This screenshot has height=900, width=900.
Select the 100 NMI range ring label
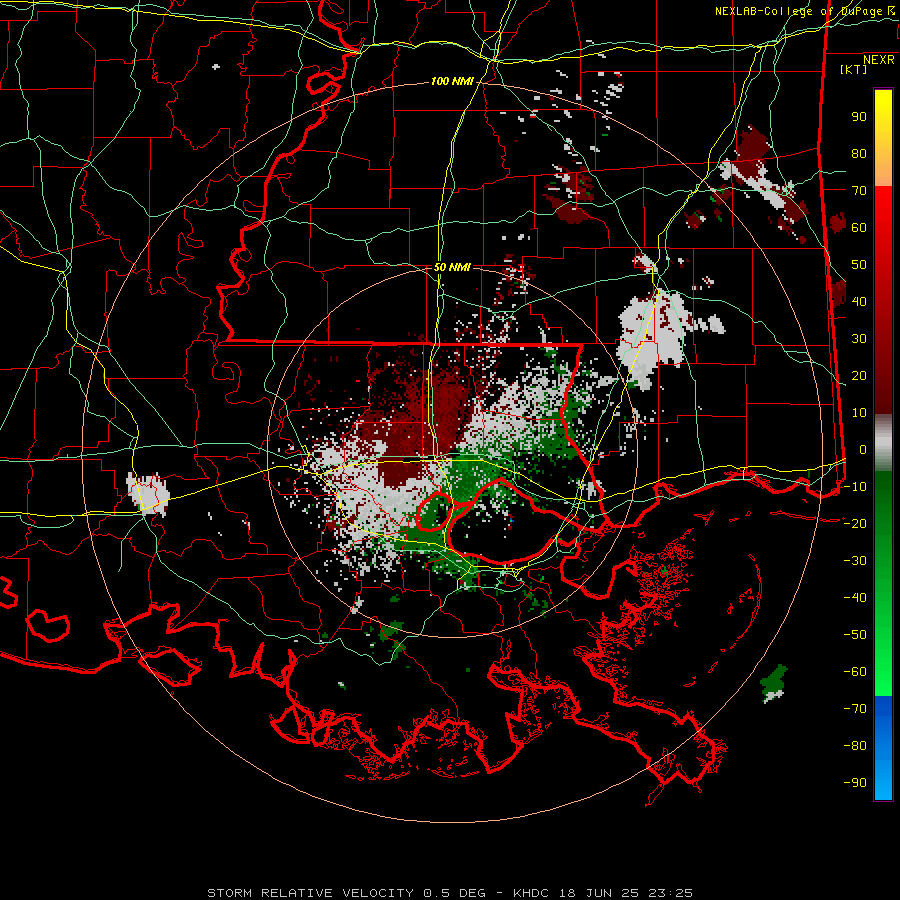tap(452, 82)
